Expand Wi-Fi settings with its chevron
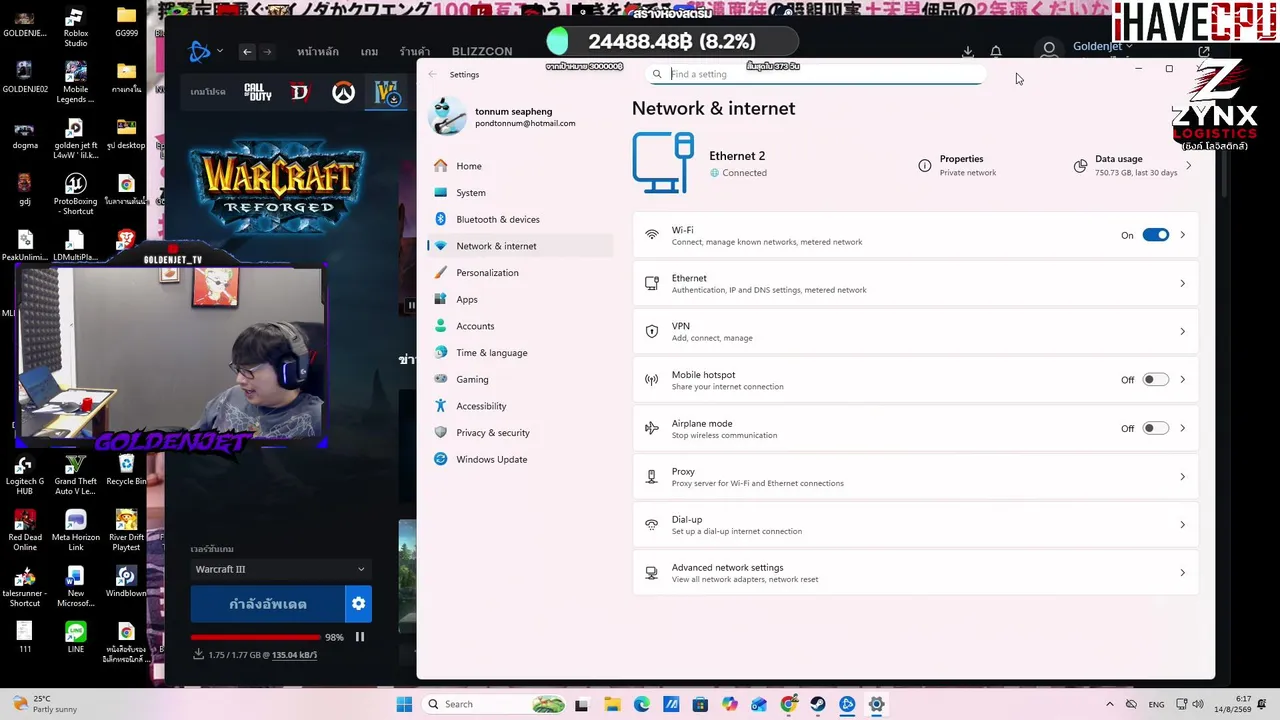This screenshot has width=1280, height=720. pyautogui.click(x=1182, y=235)
